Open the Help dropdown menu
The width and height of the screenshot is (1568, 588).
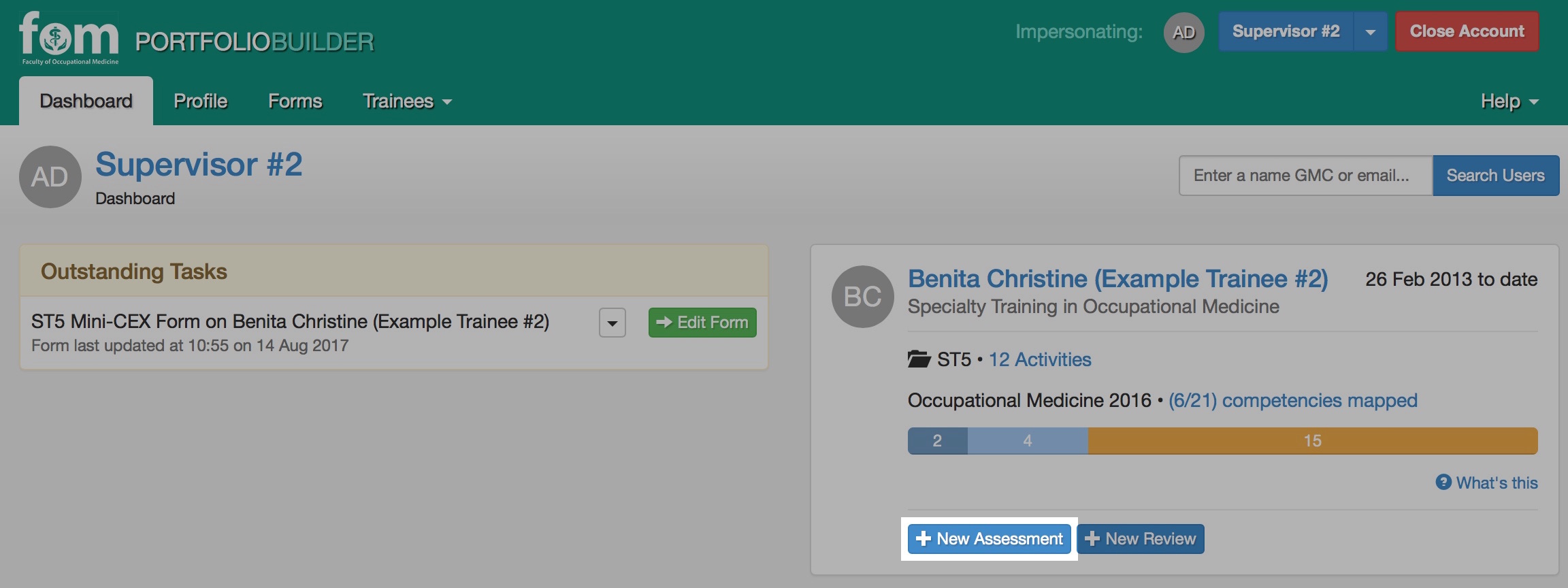tap(1509, 101)
